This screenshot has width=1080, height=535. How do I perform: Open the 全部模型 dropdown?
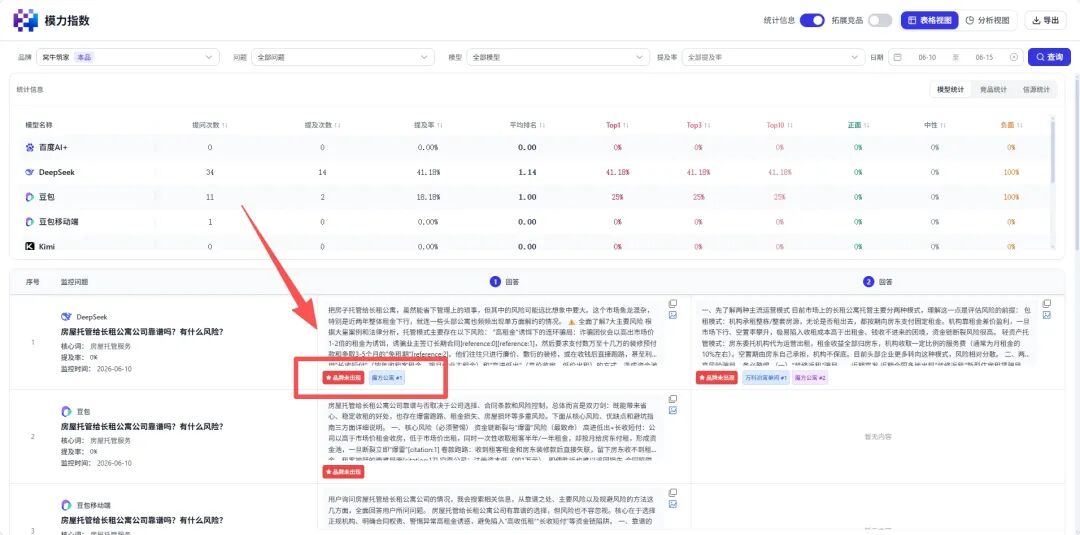(x=558, y=57)
